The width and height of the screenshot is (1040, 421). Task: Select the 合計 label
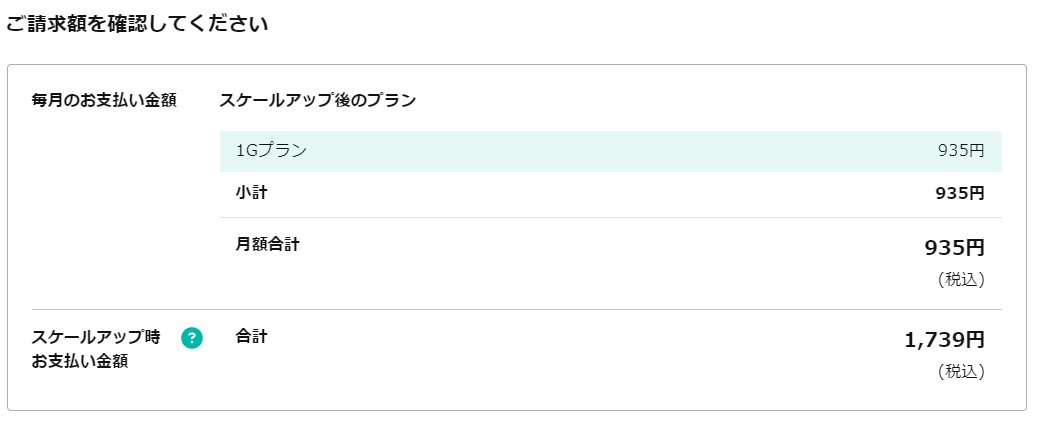(x=251, y=337)
